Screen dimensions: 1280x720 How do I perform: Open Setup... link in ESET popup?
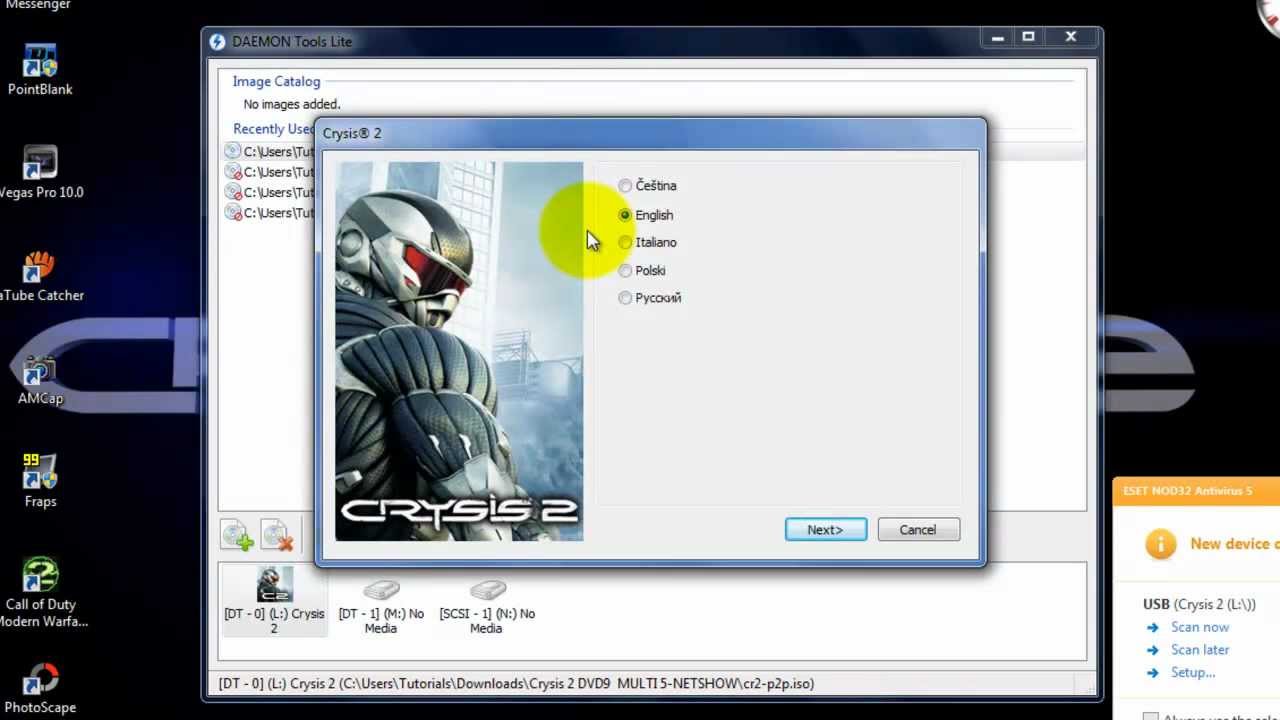point(1193,673)
